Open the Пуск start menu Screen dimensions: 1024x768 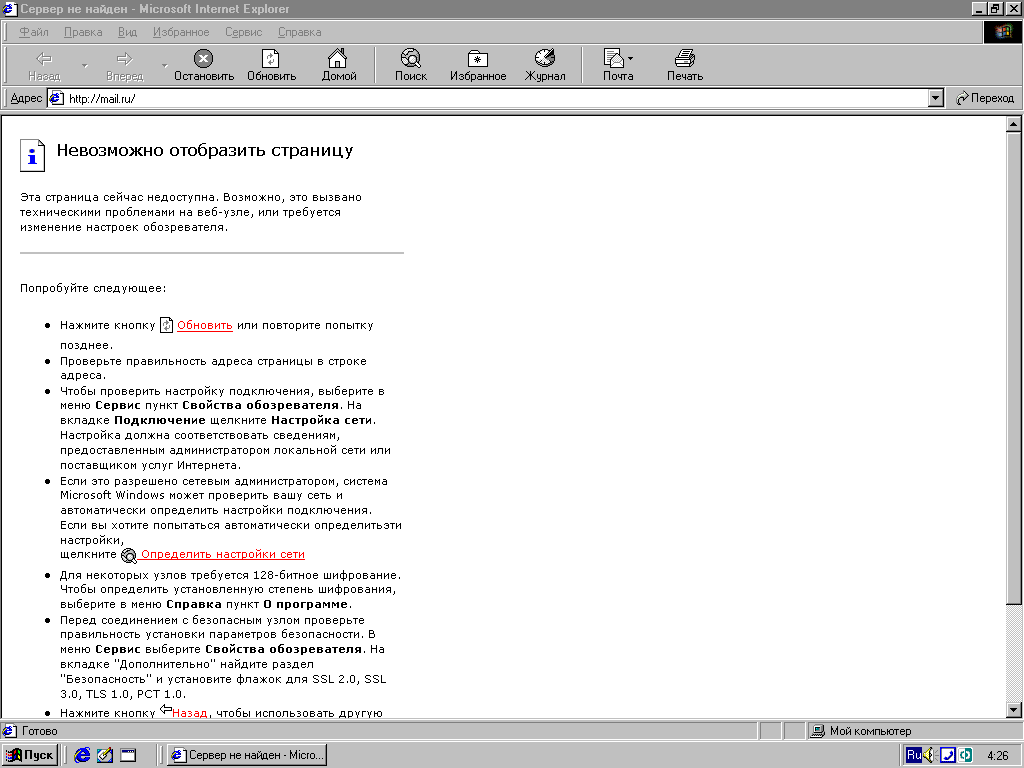pos(30,755)
